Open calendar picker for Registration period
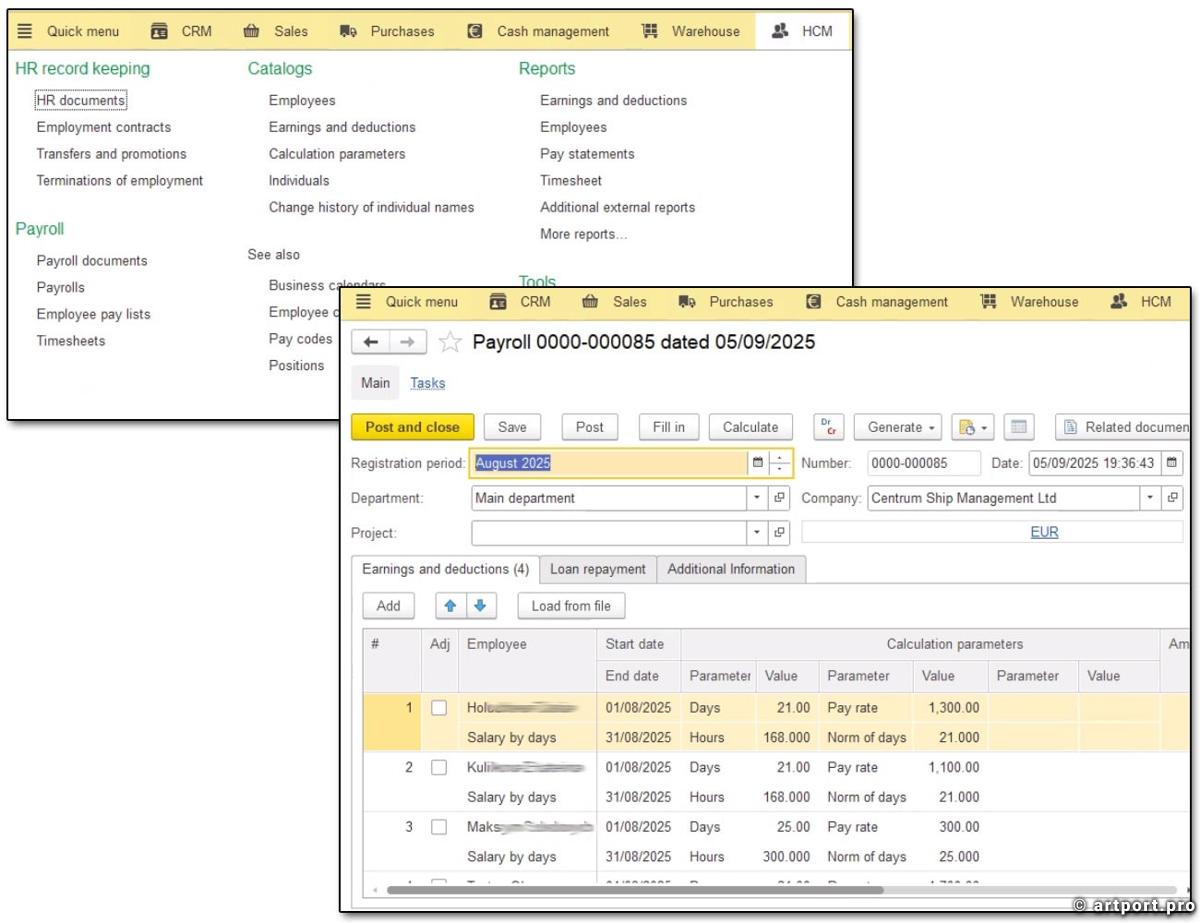 (757, 463)
